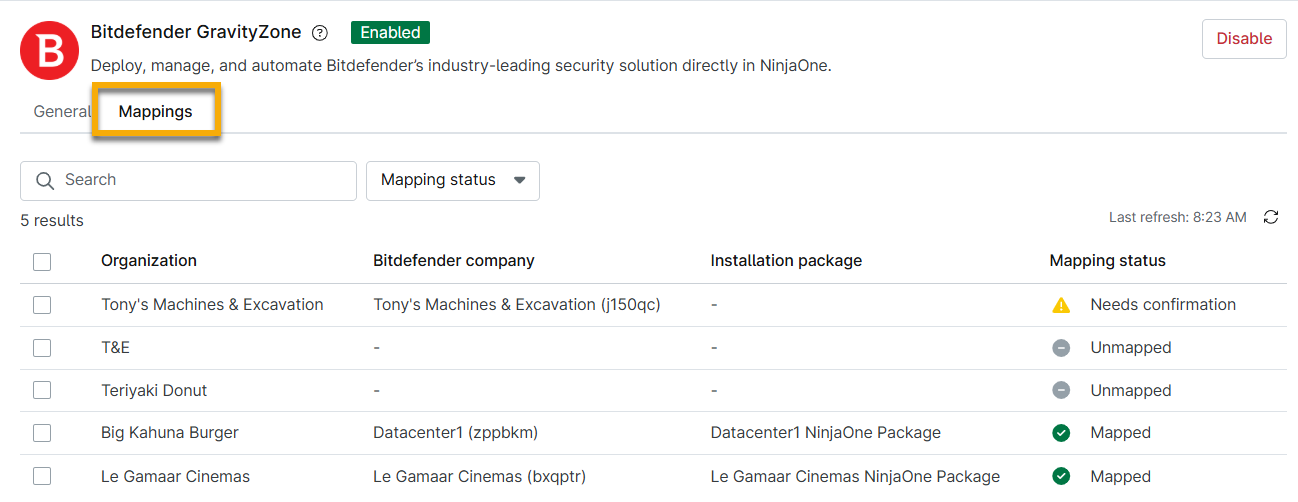Open the Mapping status filter dropdown
Viewport: 1298px width, 502px height.
(x=452, y=181)
